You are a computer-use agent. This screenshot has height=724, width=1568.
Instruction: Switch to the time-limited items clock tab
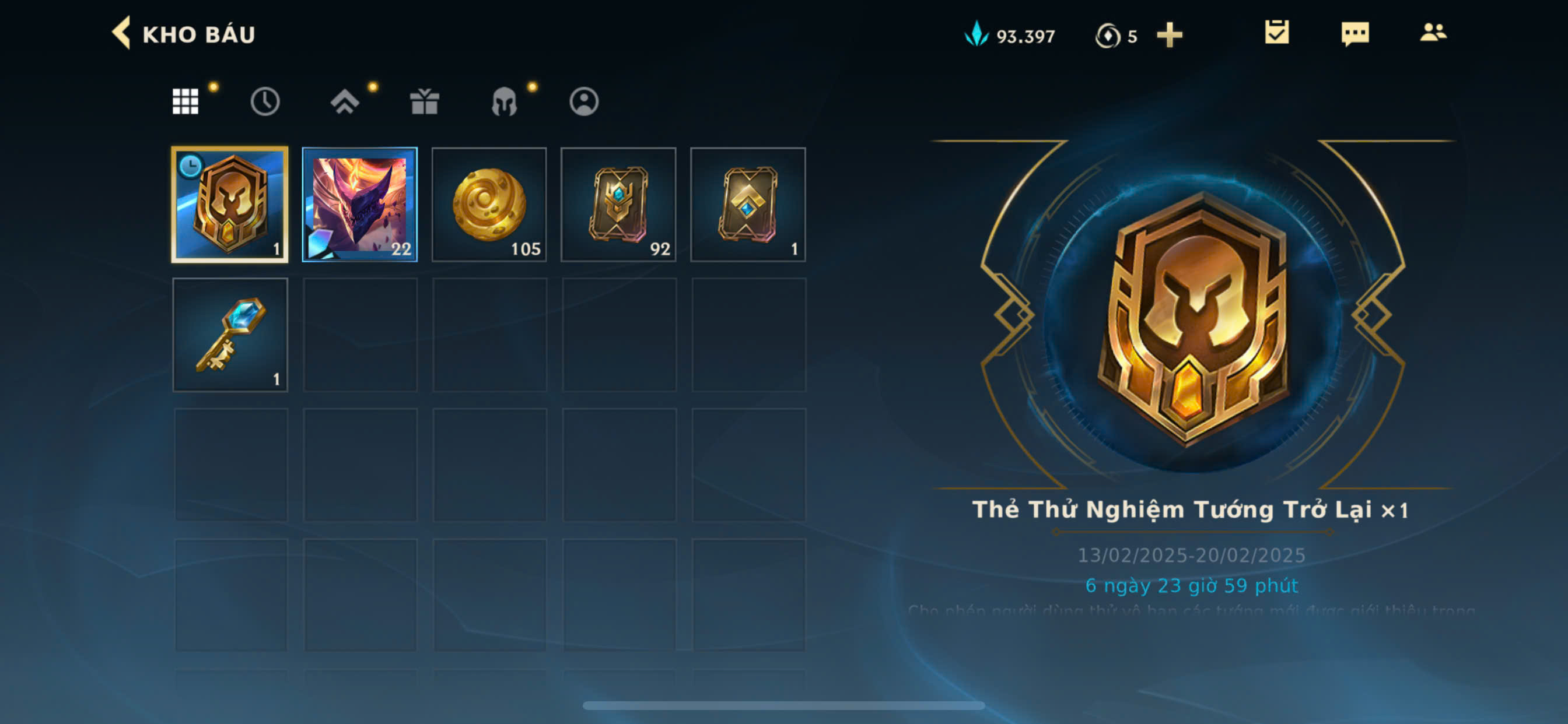pos(265,101)
